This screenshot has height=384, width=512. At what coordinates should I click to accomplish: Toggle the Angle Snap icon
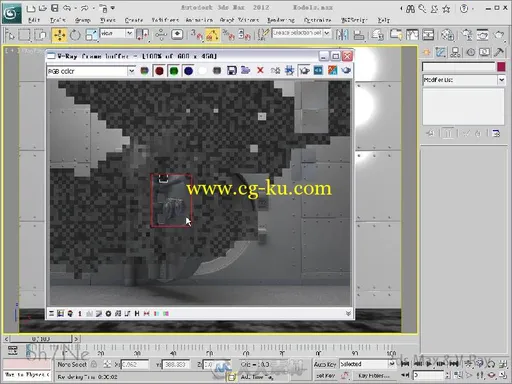[212, 35]
